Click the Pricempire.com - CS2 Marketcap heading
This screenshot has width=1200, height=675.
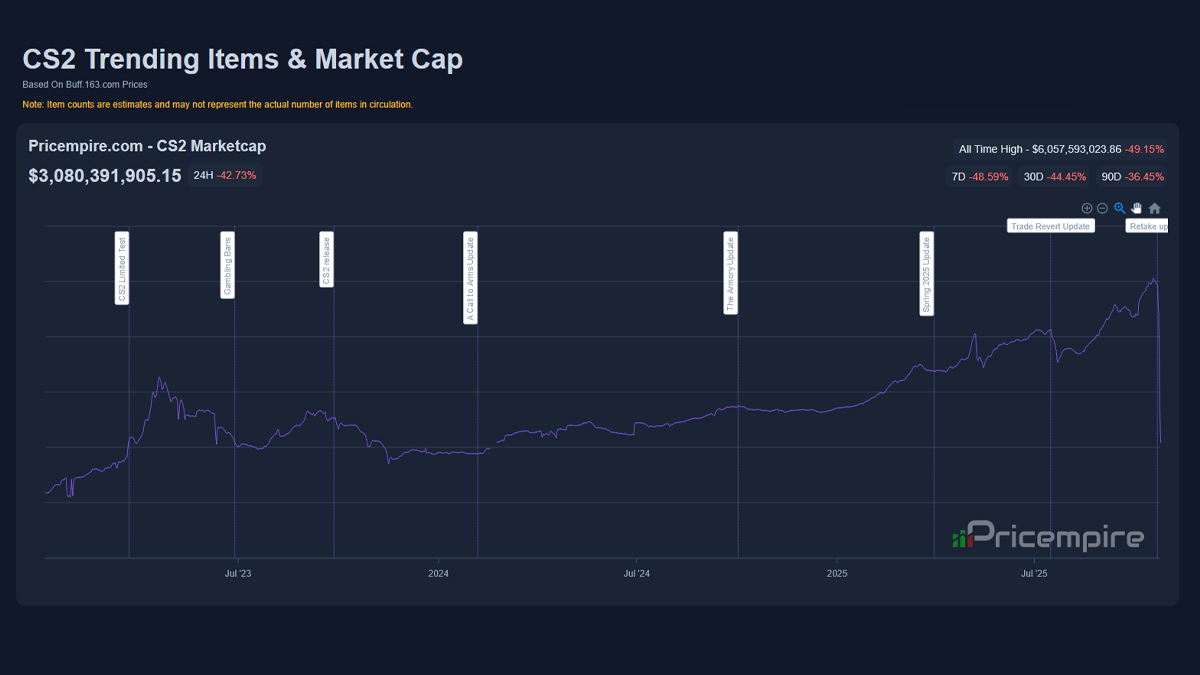click(147, 146)
